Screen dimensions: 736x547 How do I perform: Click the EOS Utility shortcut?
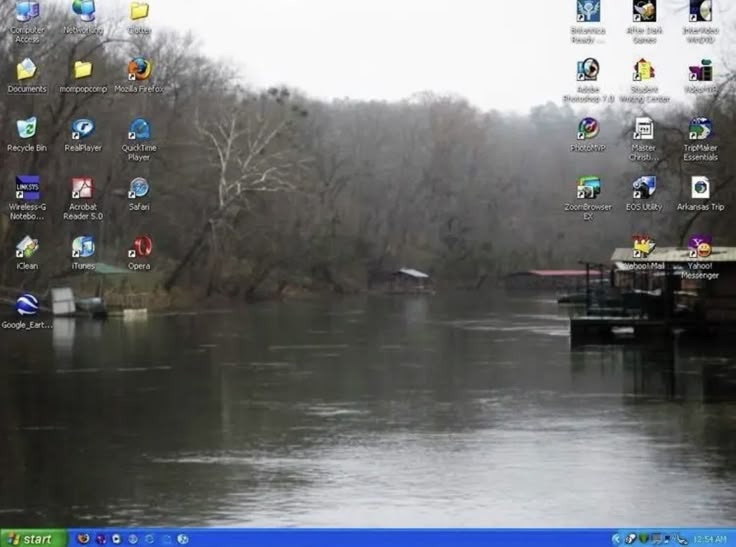(x=644, y=188)
